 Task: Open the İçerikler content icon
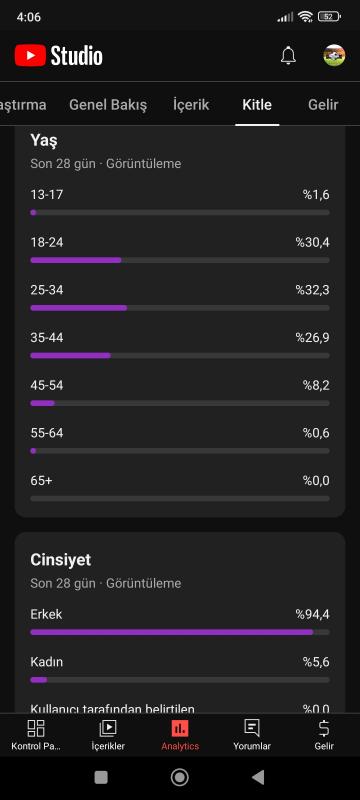[x=108, y=728]
